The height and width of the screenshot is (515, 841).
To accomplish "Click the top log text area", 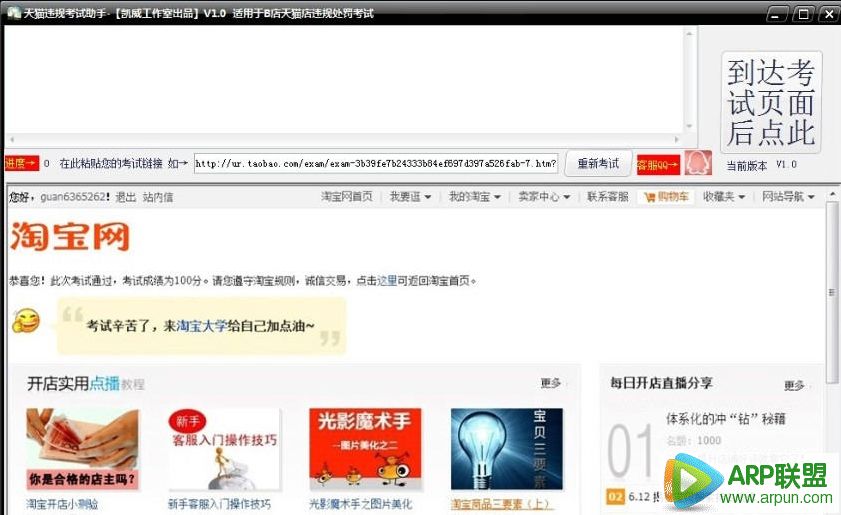I will (x=343, y=79).
